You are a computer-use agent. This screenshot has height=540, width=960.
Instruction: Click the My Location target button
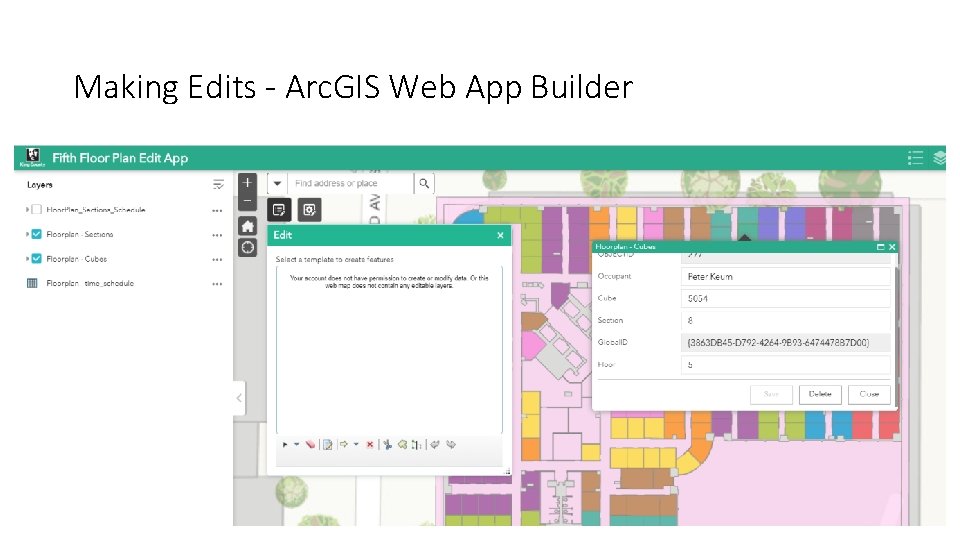[247, 247]
